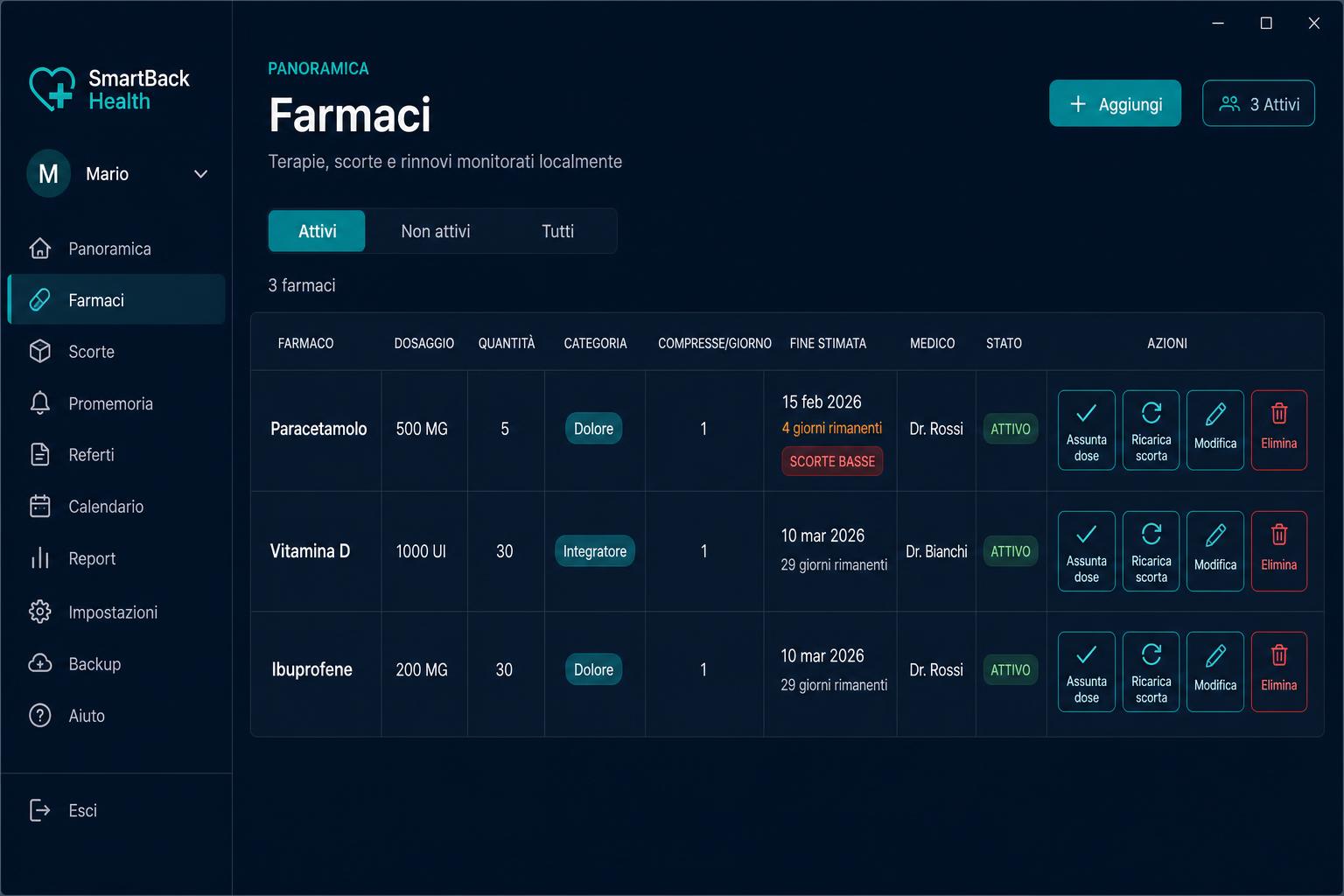Open the Panoramica home icon in sidebar
This screenshot has width=1344, height=896.
coord(40,248)
